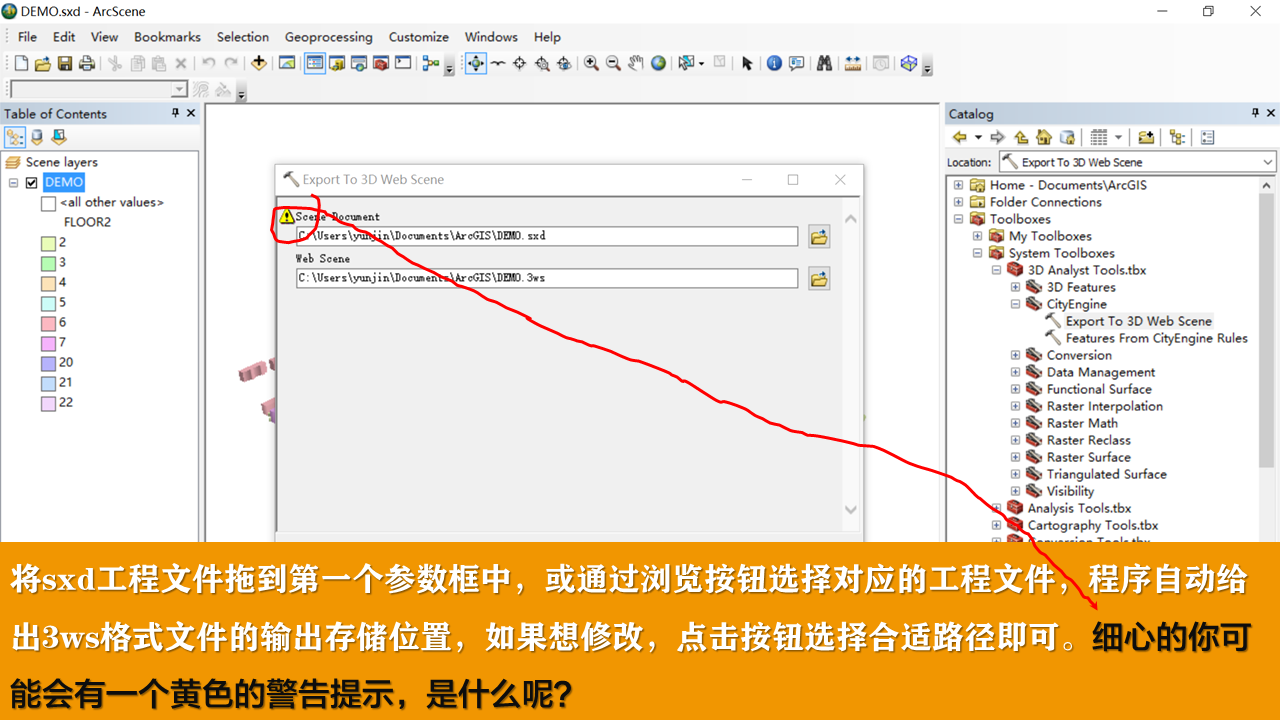Select the HTML Popup tool

tap(796, 63)
